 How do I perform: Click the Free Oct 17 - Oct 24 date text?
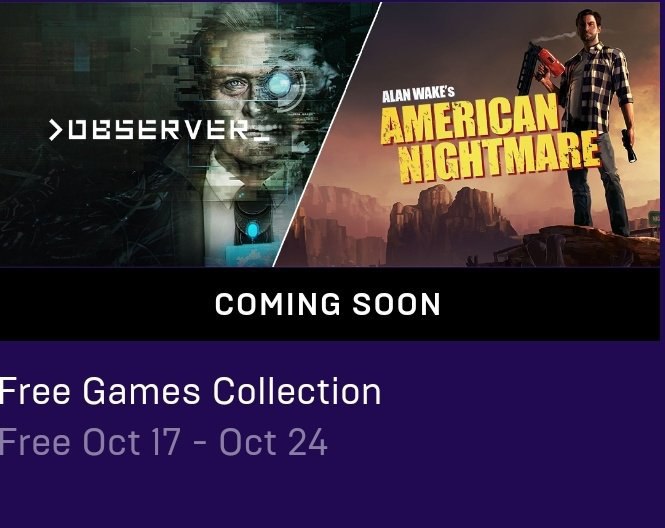click(x=164, y=442)
